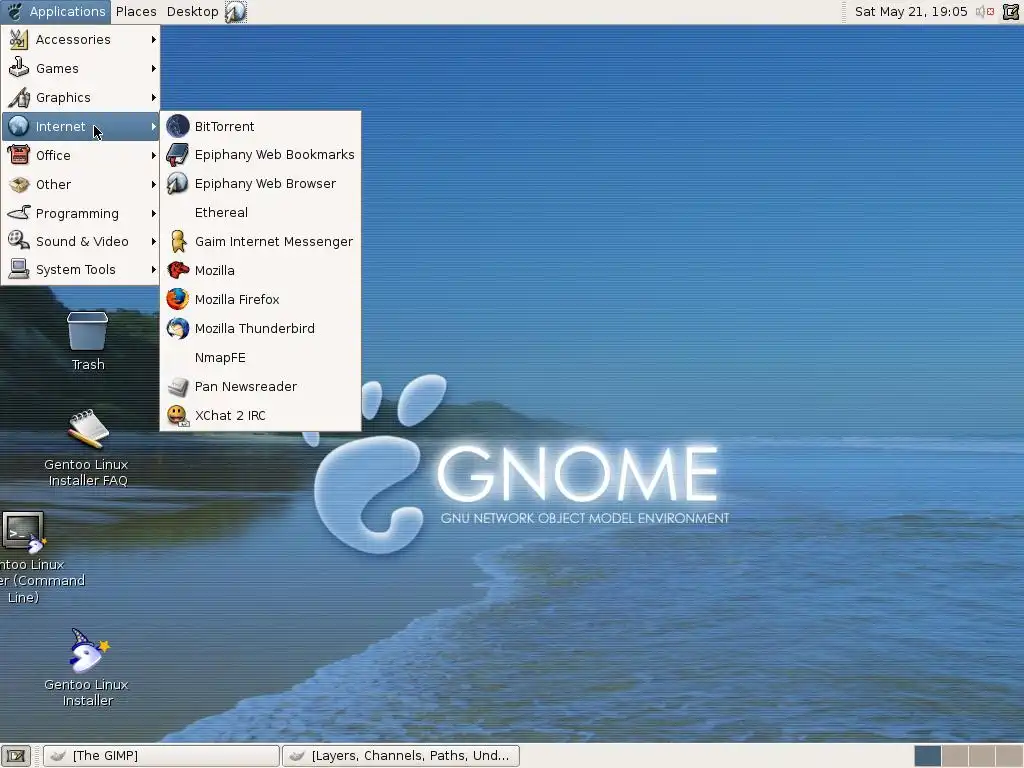The image size is (1024, 768).
Task: Click the System Tools computer icon
Action: [x=18, y=269]
